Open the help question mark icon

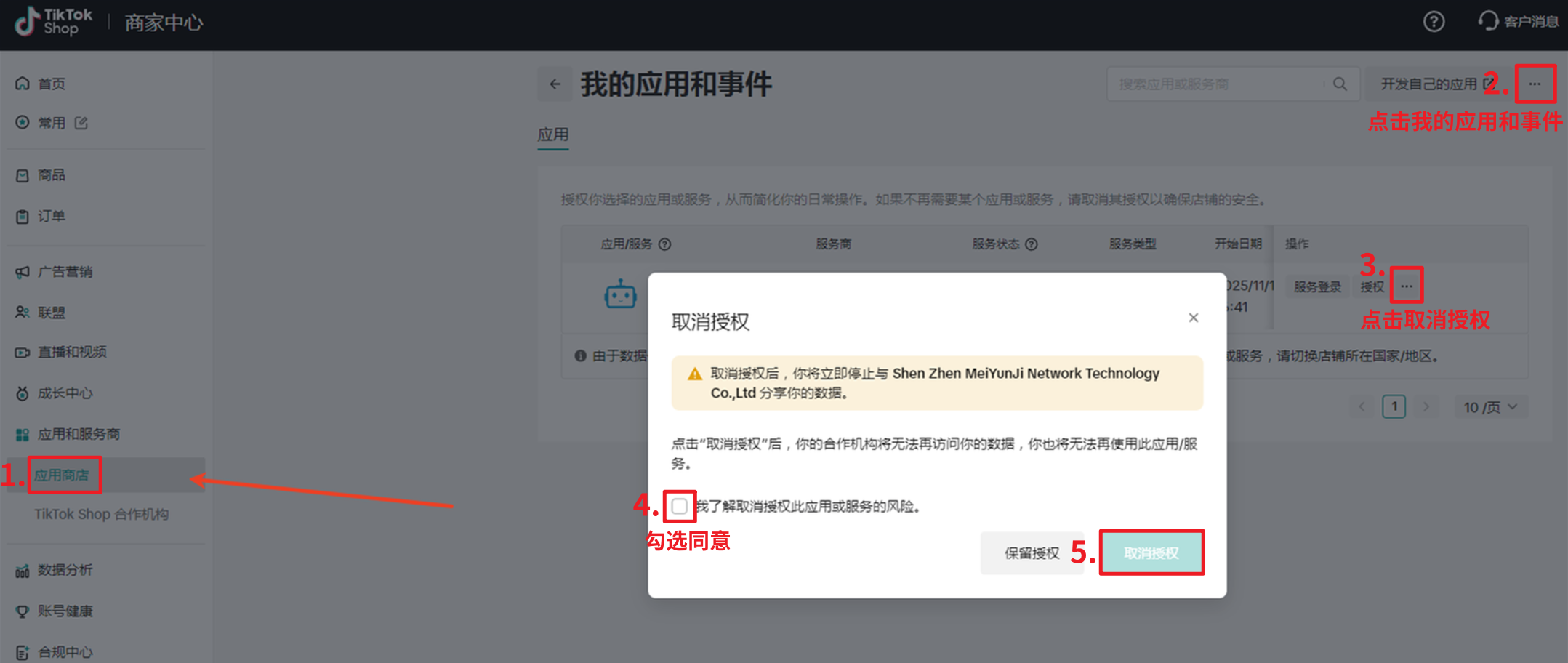[x=1433, y=22]
